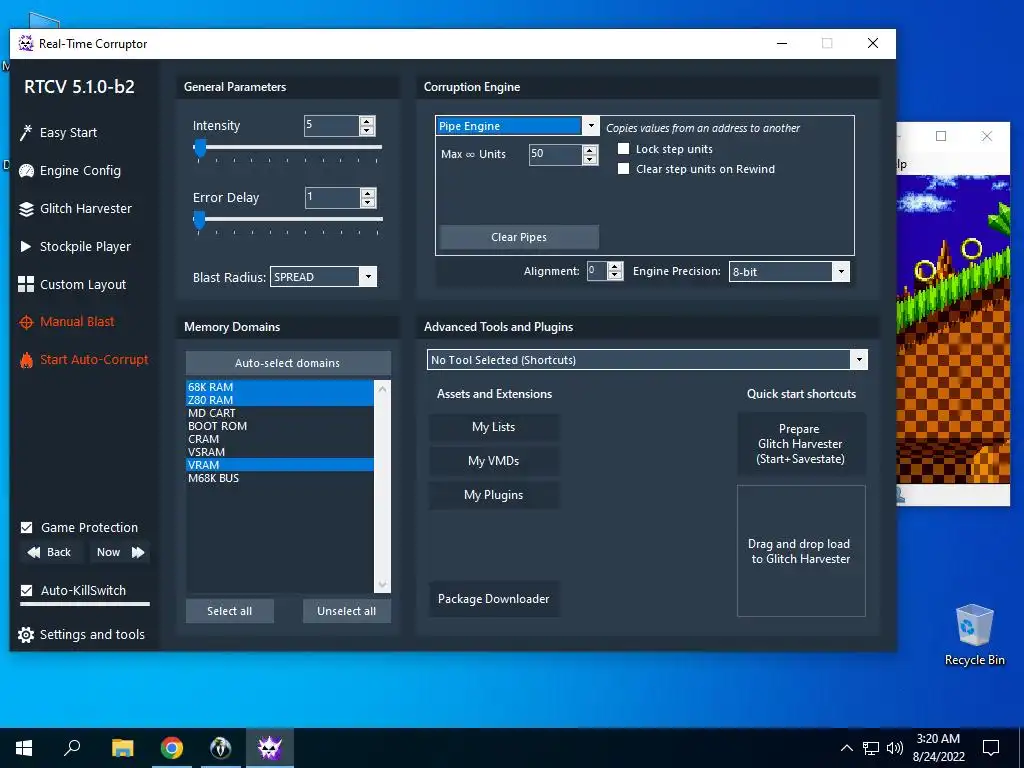Open the Package Downloader

click(x=494, y=599)
